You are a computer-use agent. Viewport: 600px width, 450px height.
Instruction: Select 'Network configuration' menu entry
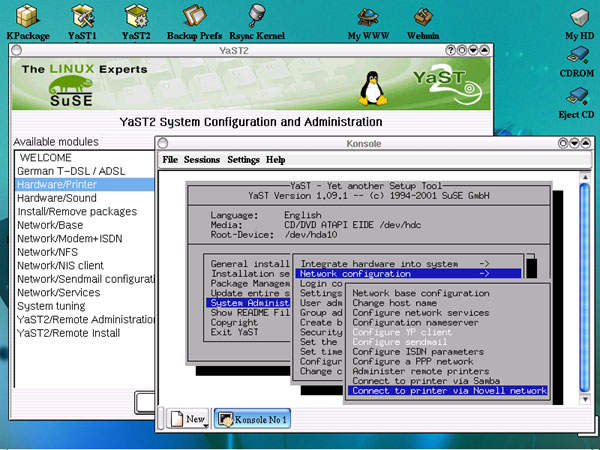click(408, 274)
